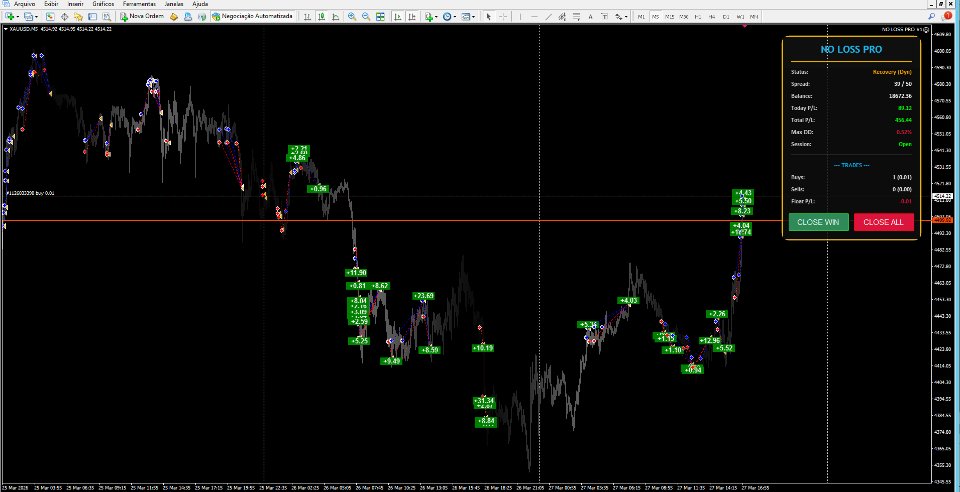This screenshot has width=960, height=492.
Task: Open the Exibir menu
Action: [51, 4]
